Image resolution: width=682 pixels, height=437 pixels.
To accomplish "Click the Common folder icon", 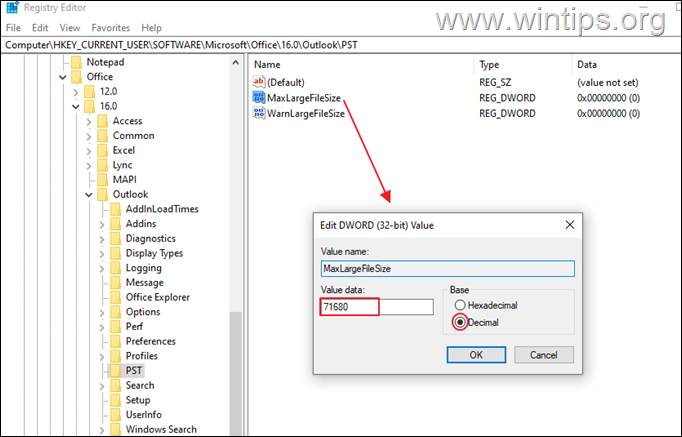I will pos(102,136).
